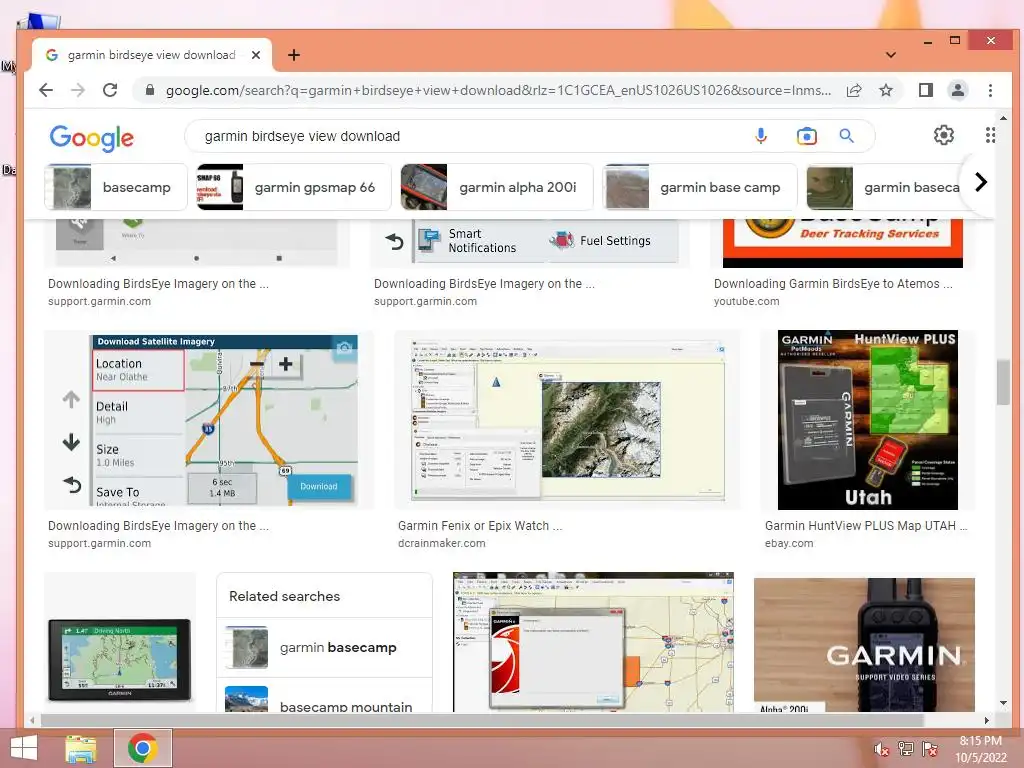1024x768 pixels.
Task: Click the vertical scrollbar thumb
Action: [x=1003, y=381]
